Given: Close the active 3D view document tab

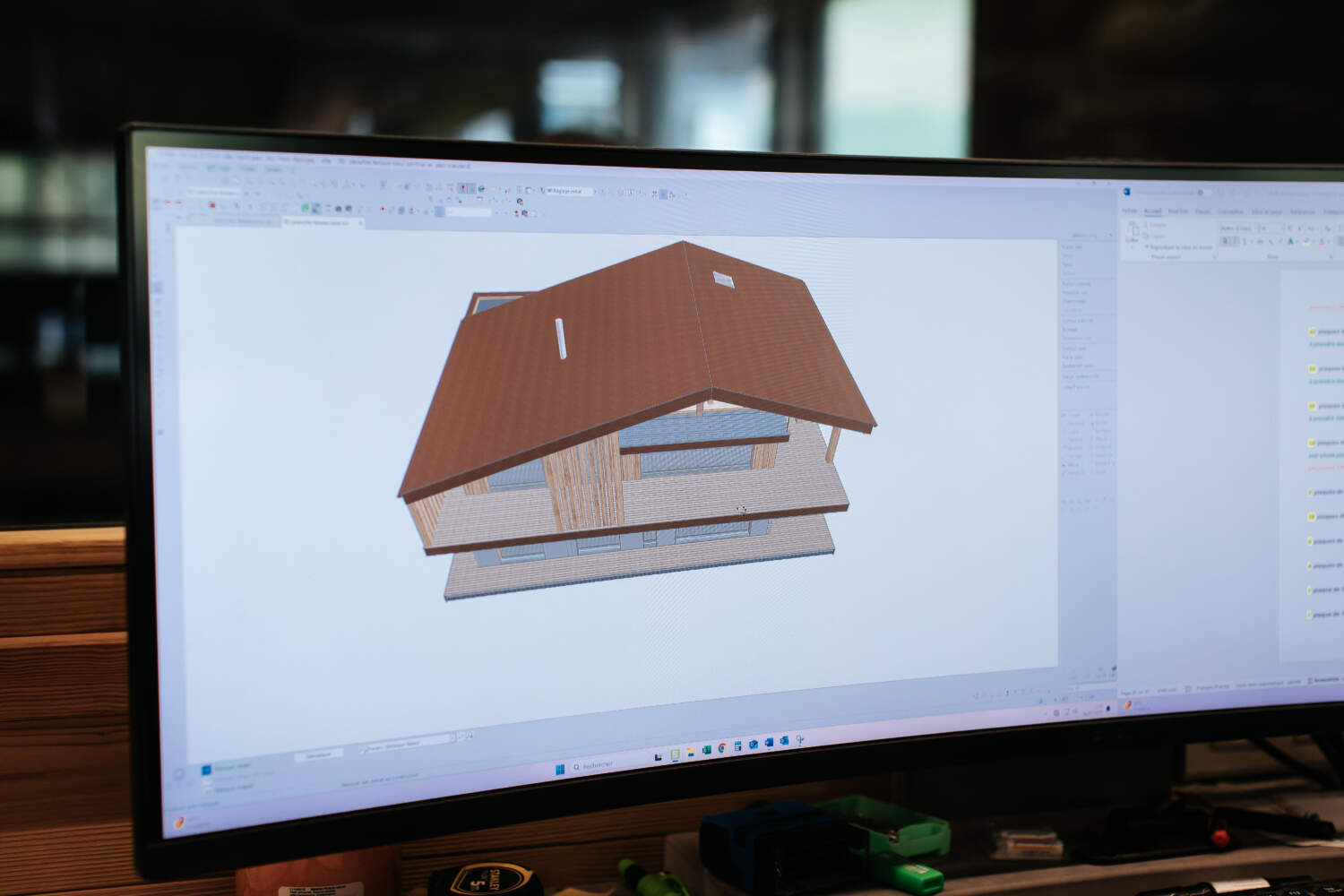Looking at the screenshot, I should [361, 223].
